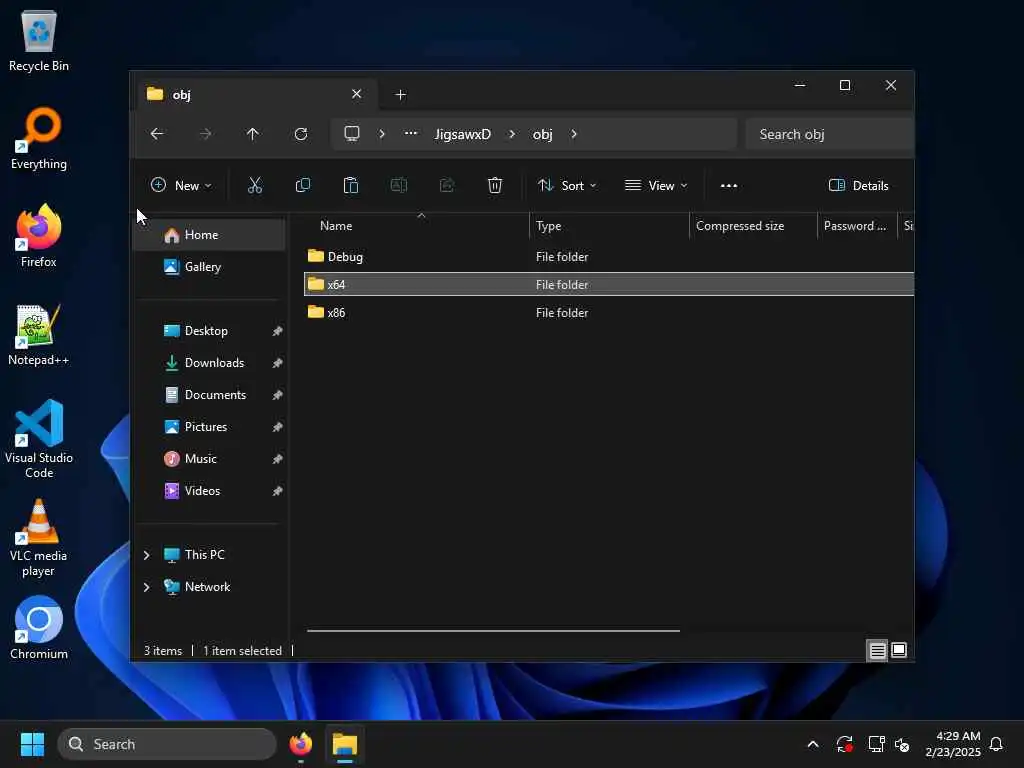The image size is (1024, 768).
Task: Click the Copy icon in toolbar
Action: point(302,185)
